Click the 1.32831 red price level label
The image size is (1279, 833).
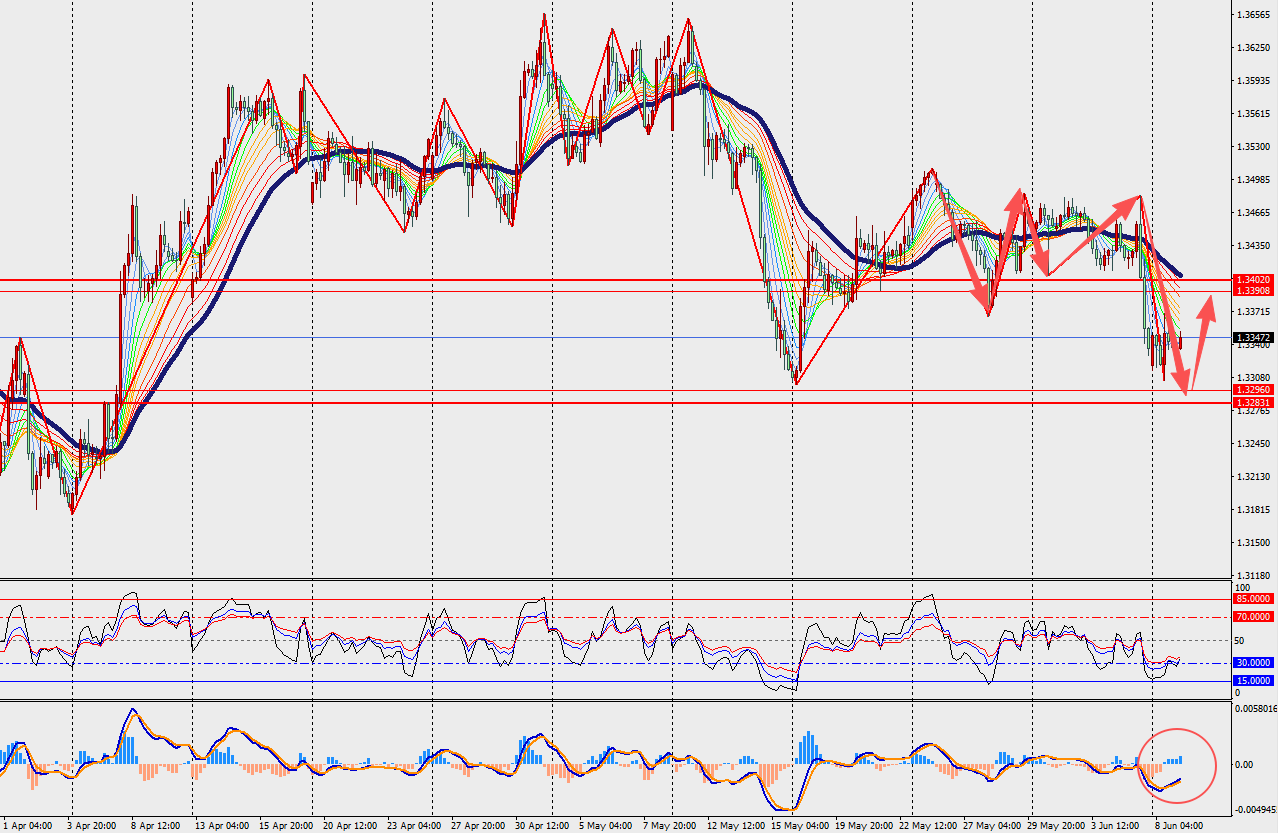tap(1254, 402)
